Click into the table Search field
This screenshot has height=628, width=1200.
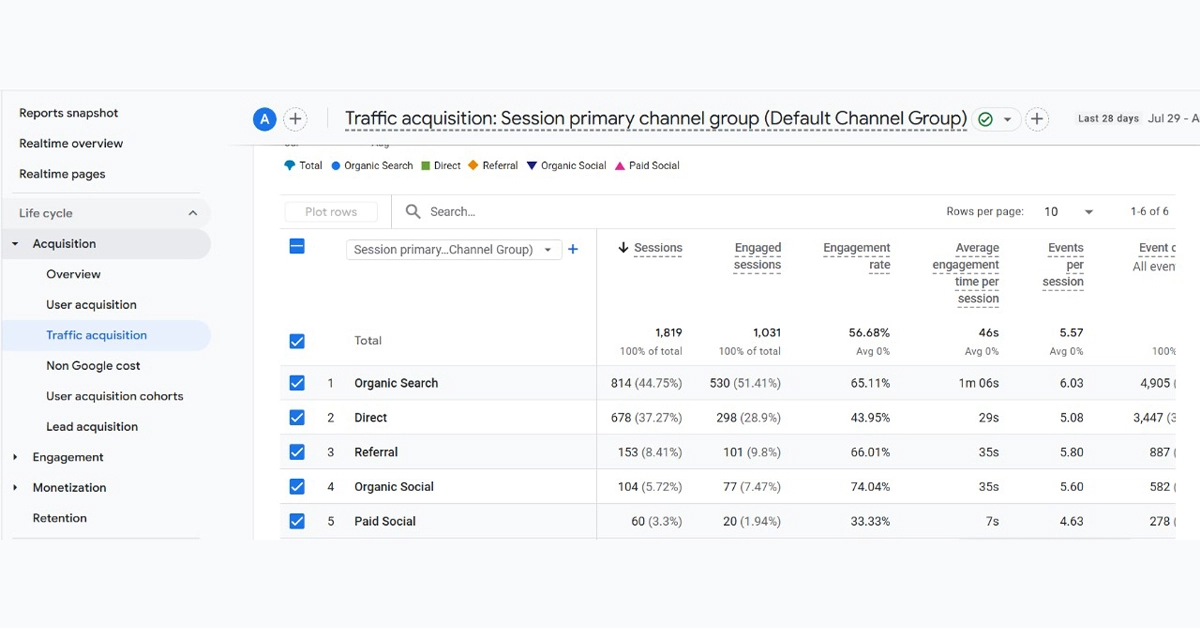click(600, 212)
